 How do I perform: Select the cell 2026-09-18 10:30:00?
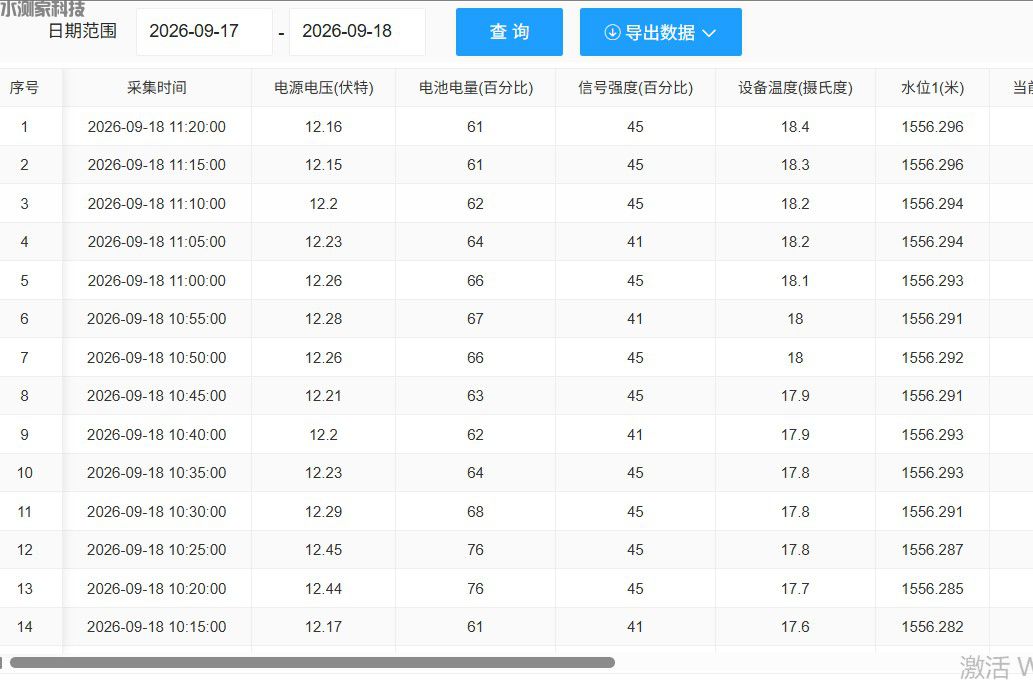tap(157, 512)
